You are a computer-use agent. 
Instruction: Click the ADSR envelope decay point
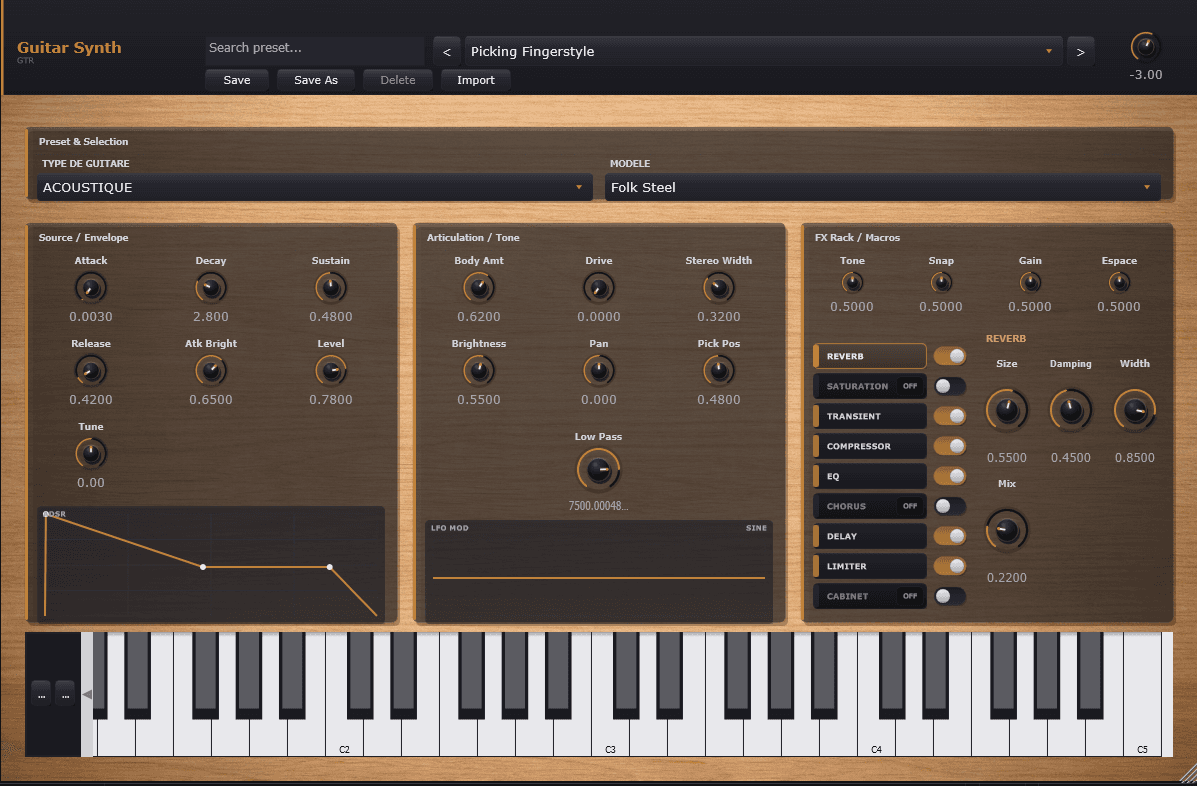pos(203,567)
